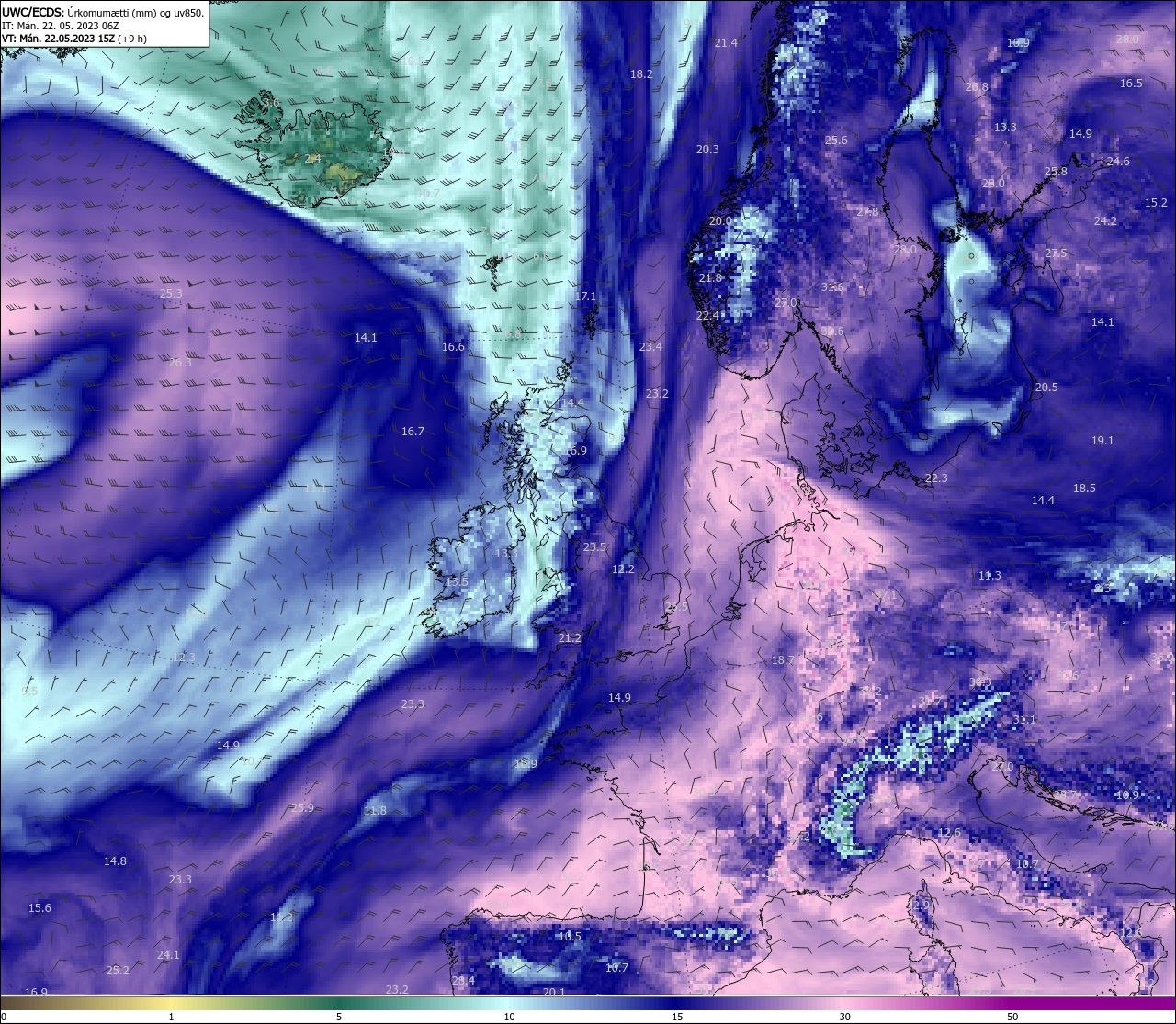Click the 24.1 value label

point(168,955)
